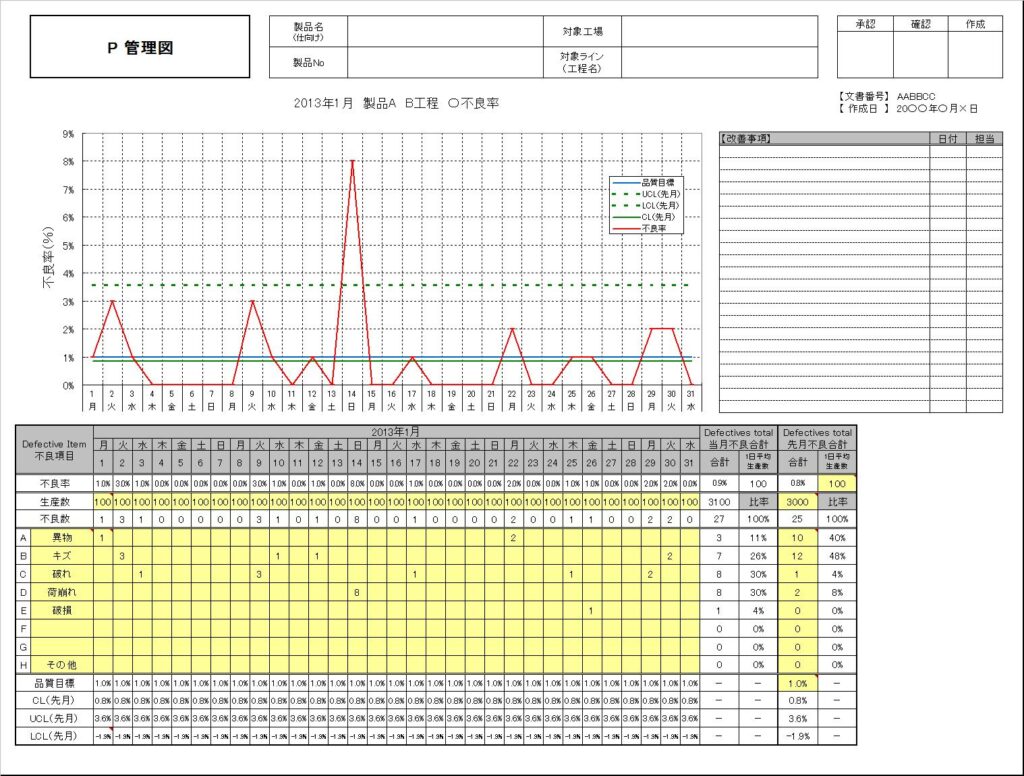Click the 品質目標 1.0% yellow summary cell
1024x776 pixels.
[797, 683]
